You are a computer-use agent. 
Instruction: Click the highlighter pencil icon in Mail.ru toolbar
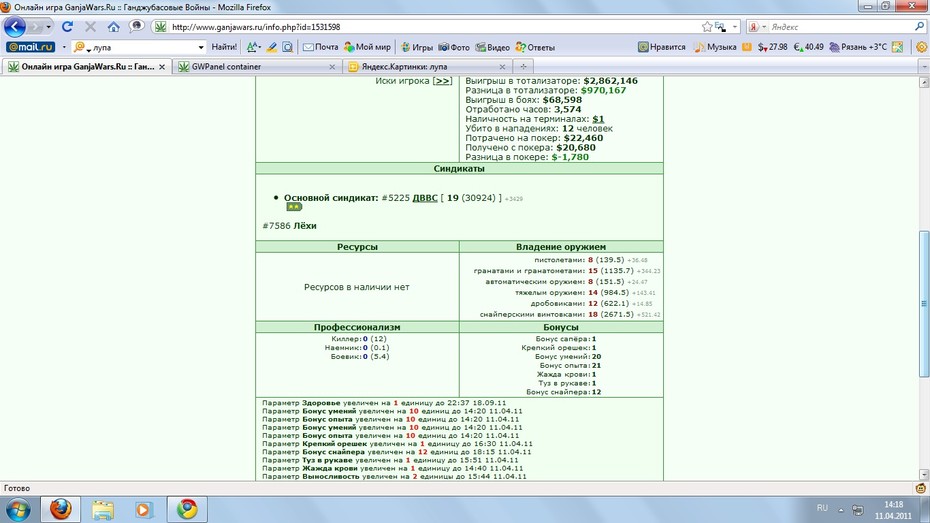coord(272,47)
